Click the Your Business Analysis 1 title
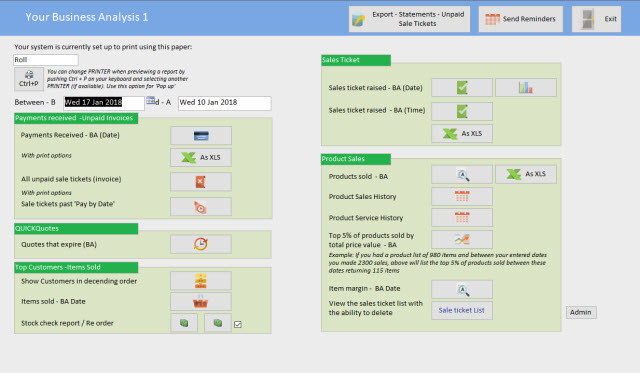This screenshot has width=640, height=373. coord(87,17)
